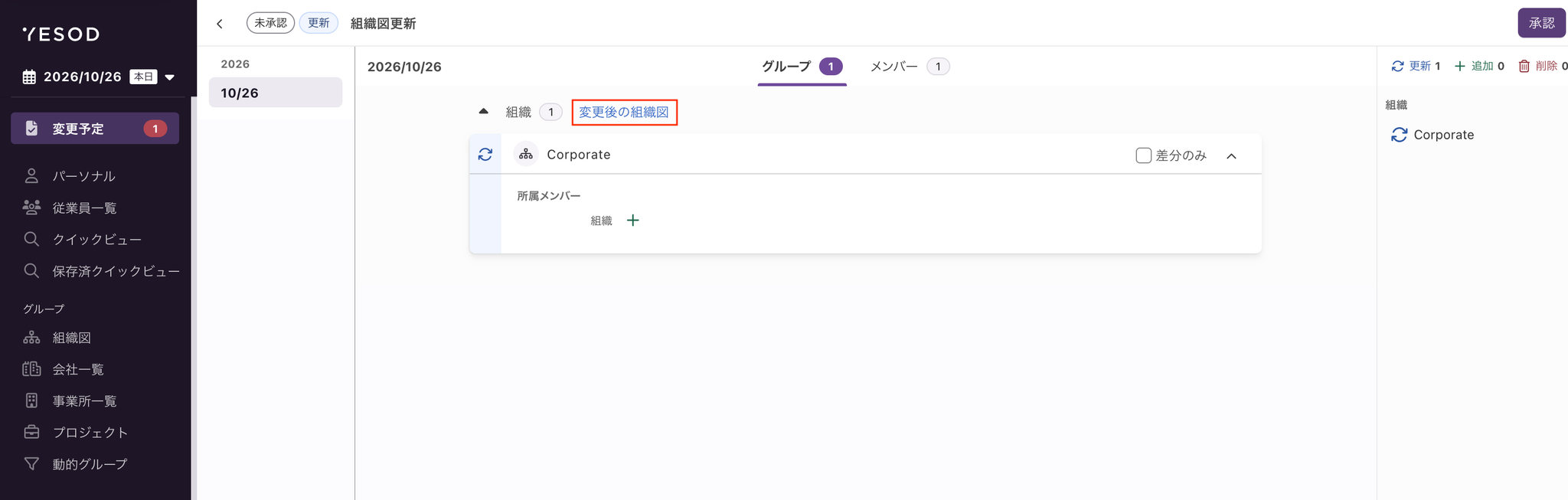Click the 事業所一覧 office icon
Viewport: 1568px width, 500px height.
pyautogui.click(x=31, y=400)
